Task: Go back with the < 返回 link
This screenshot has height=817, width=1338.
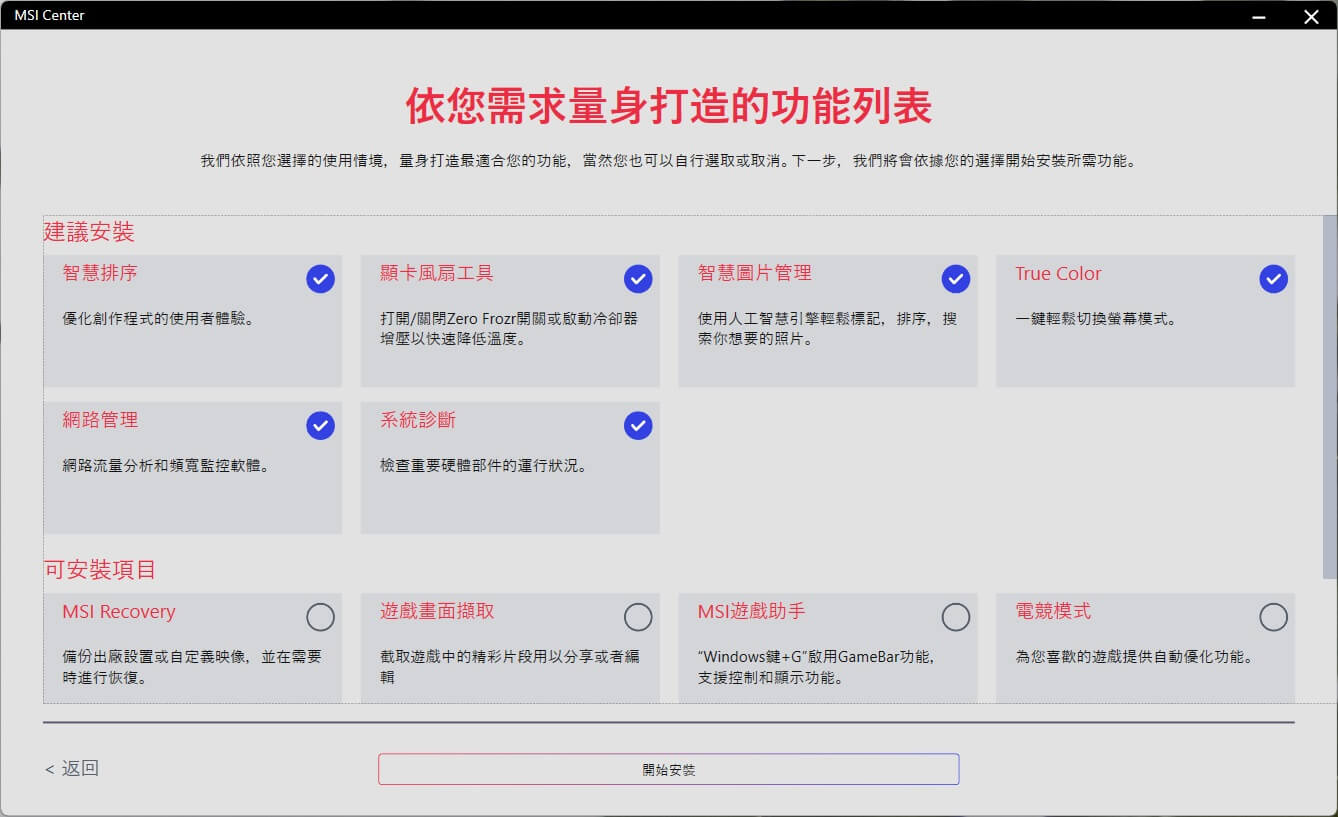Action: 72,768
